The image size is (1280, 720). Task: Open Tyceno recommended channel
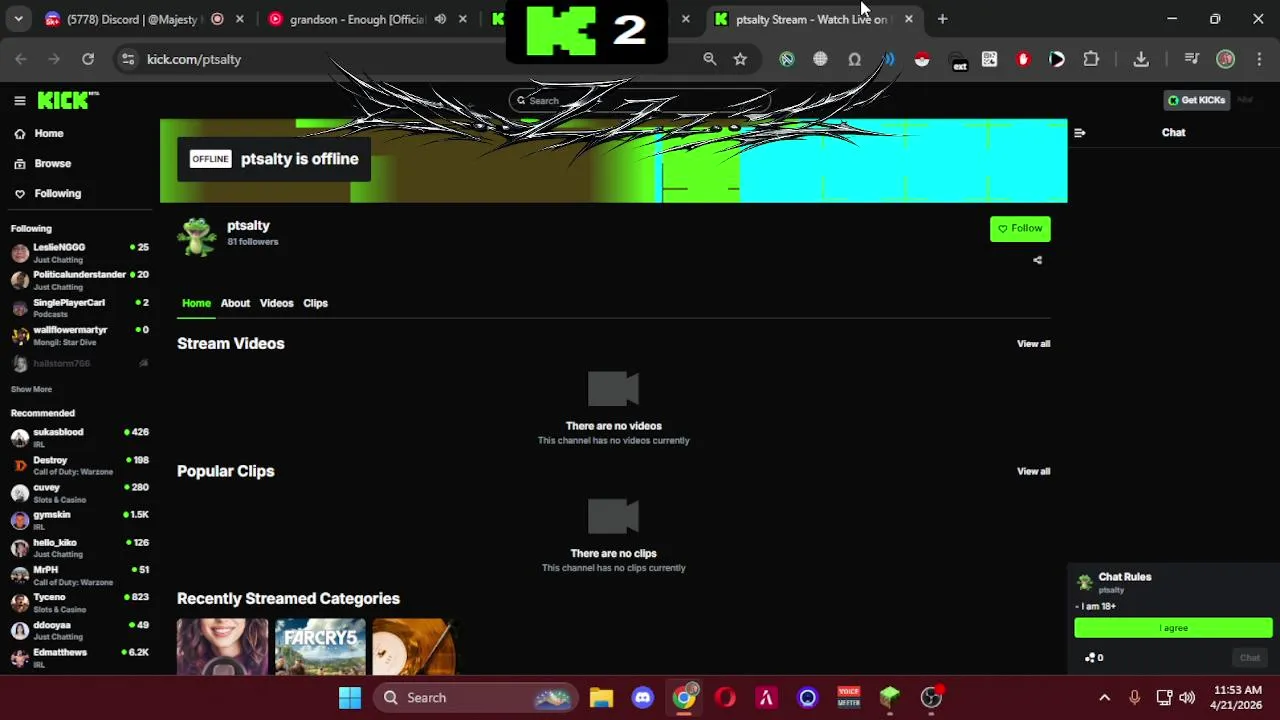tap(80, 603)
